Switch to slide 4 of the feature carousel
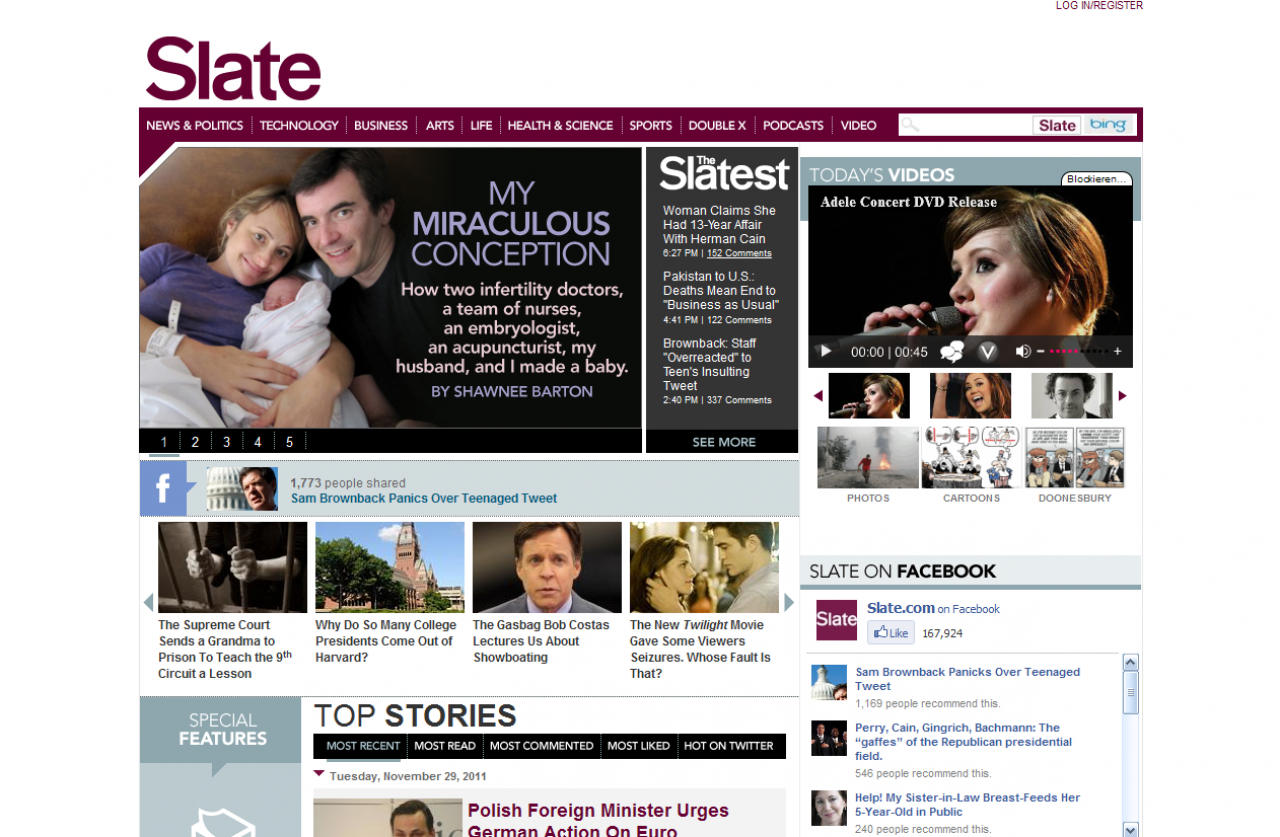1280x837 pixels. point(258,442)
